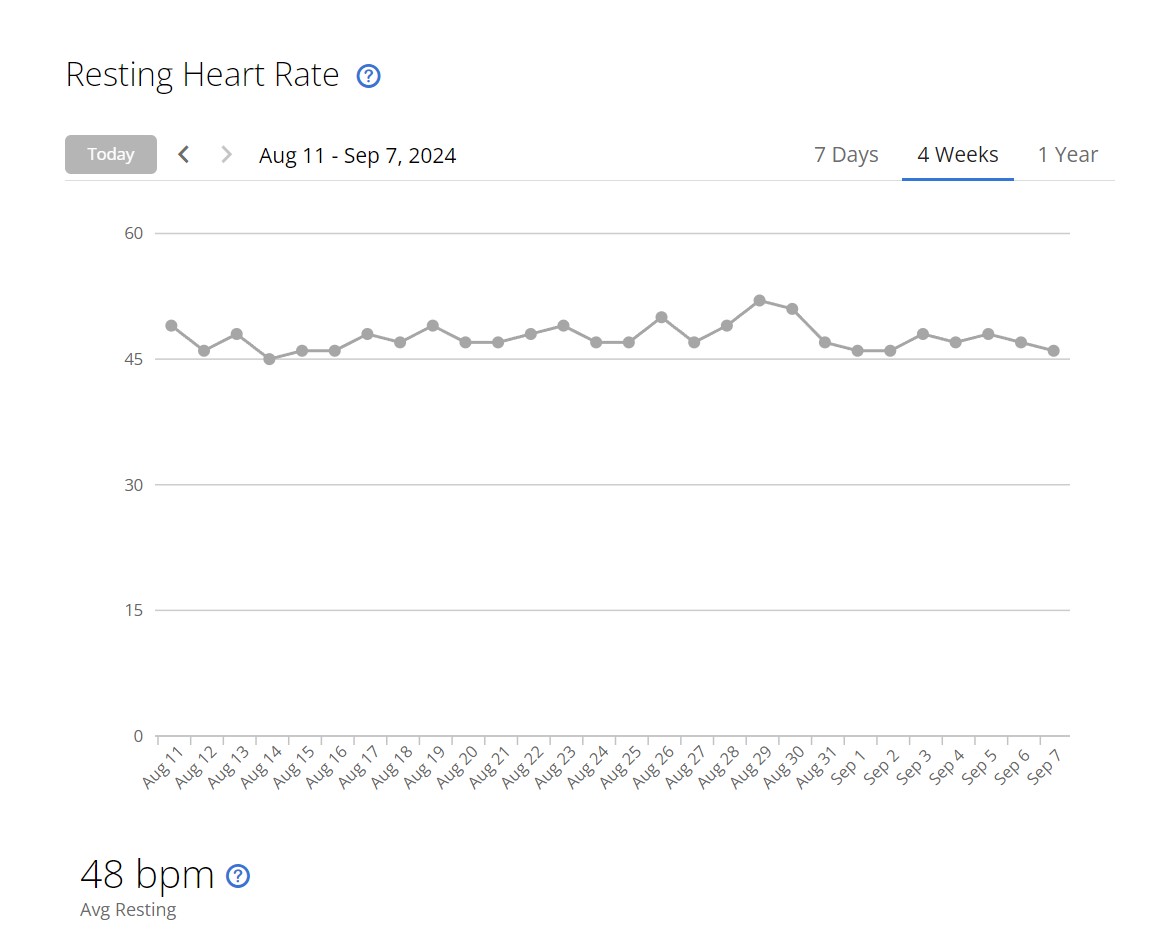Click the Aug 11 first data point
This screenshot has height=943, width=1159.
(171, 326)
